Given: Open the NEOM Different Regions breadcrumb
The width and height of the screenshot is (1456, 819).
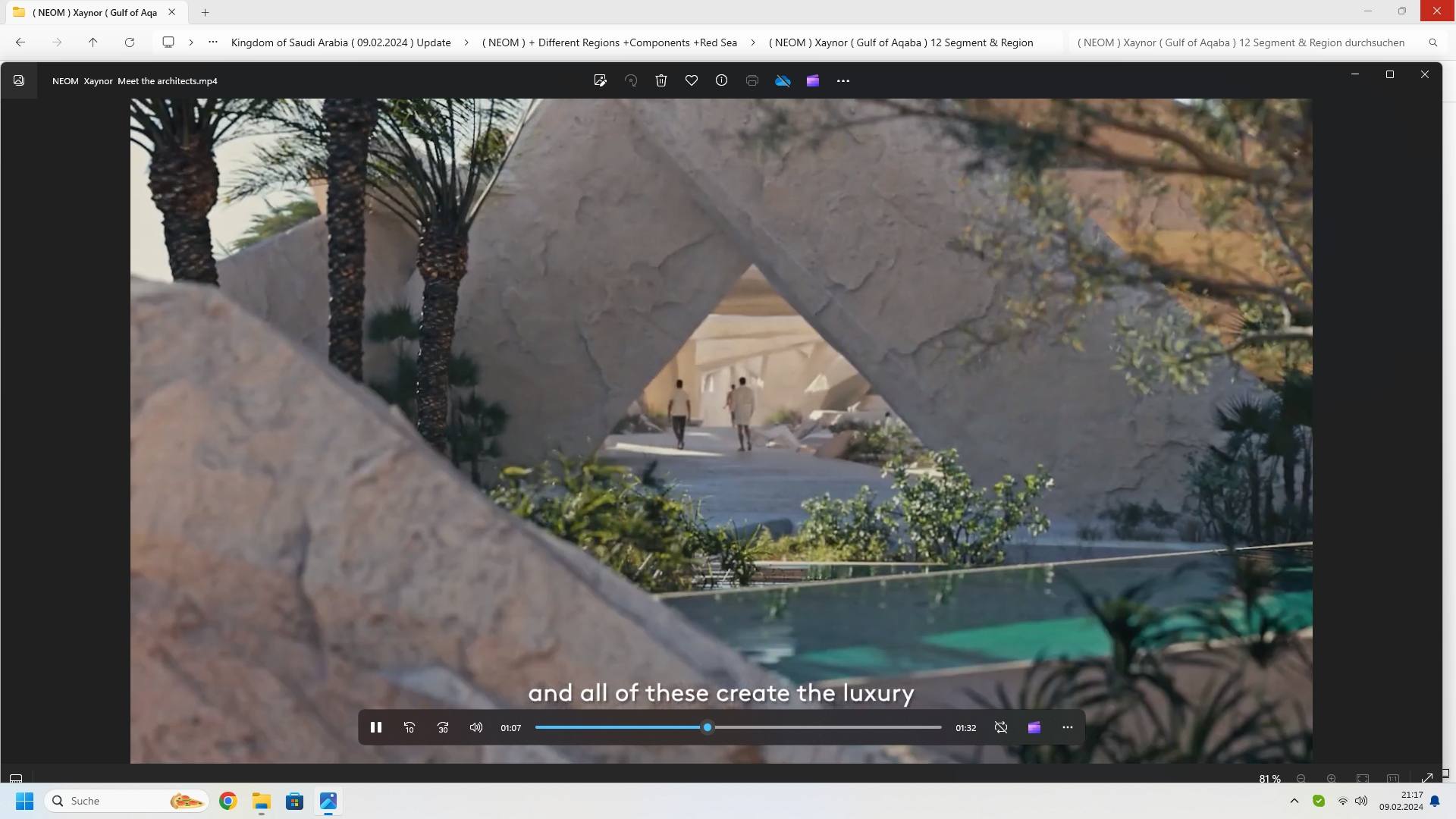Looking at the screenshot, I should point(610,42).
